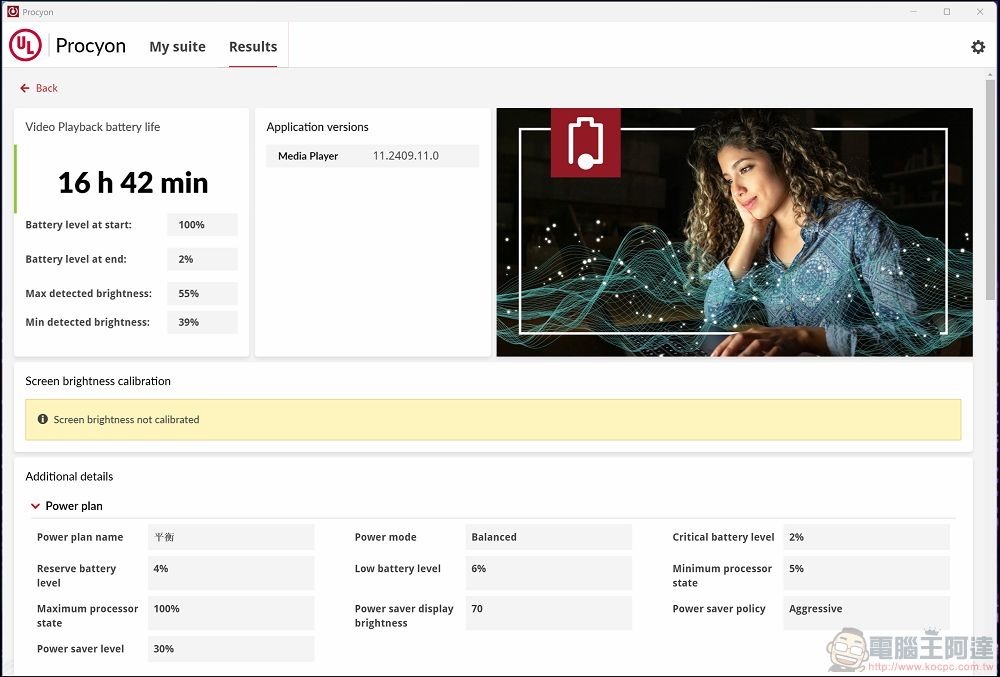The width and height of the screenshot is (1000, 677).
Task: Switch to the My suite tab
Action: click(177, 47)
